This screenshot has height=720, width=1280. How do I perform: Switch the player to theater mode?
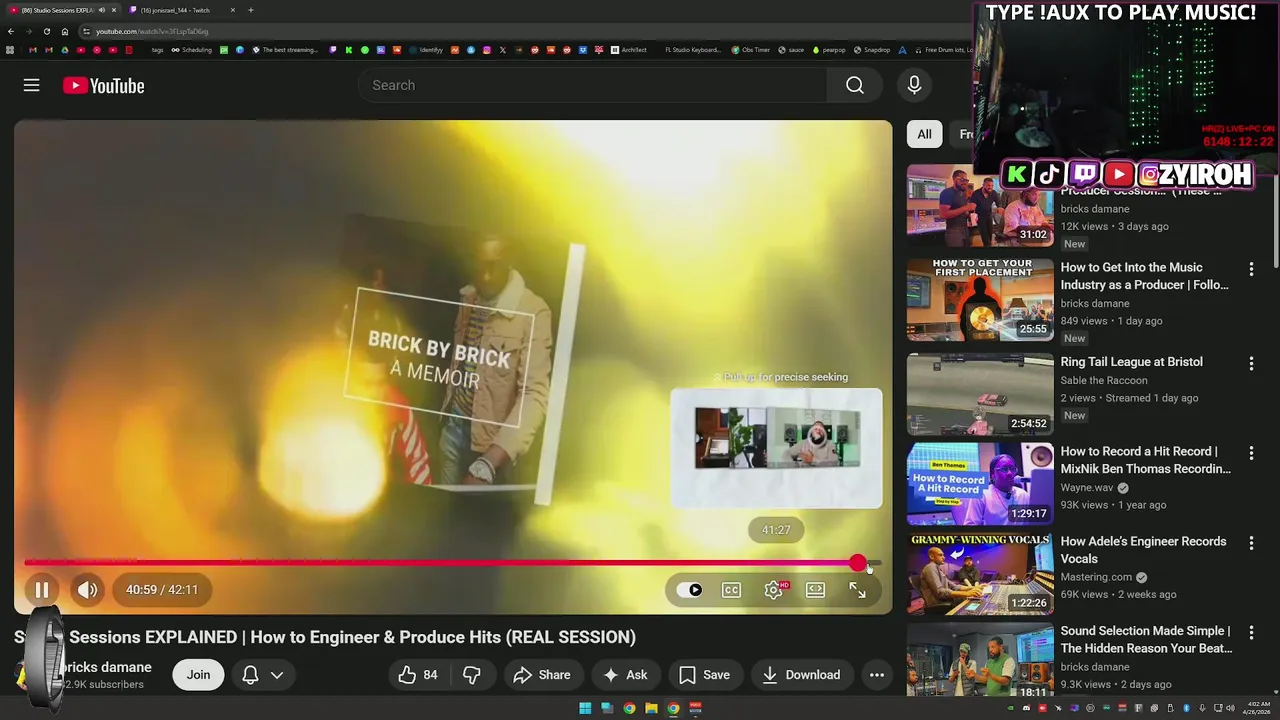[816, 590]
